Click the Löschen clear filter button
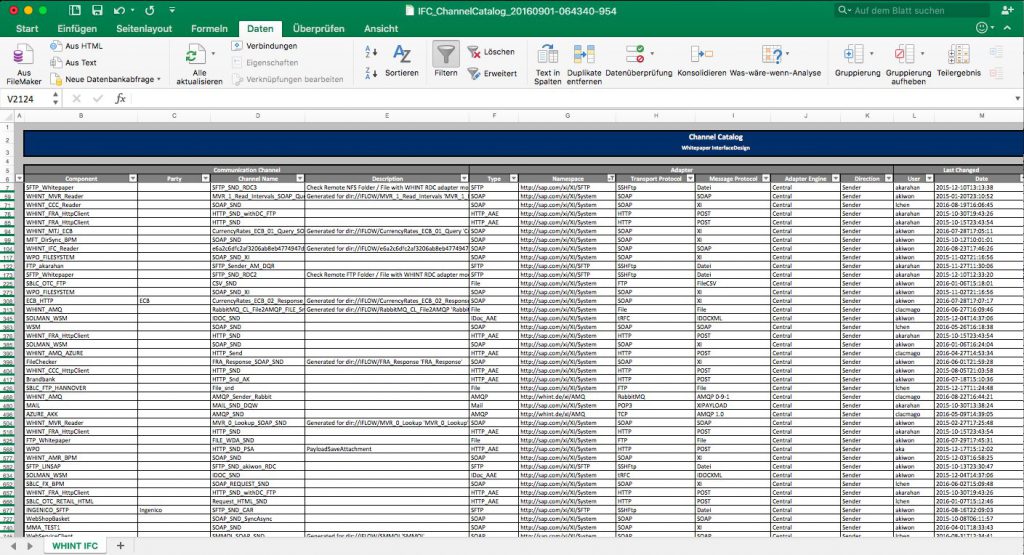This screenshot has height=555, width=1024. (x=490, y=52)
